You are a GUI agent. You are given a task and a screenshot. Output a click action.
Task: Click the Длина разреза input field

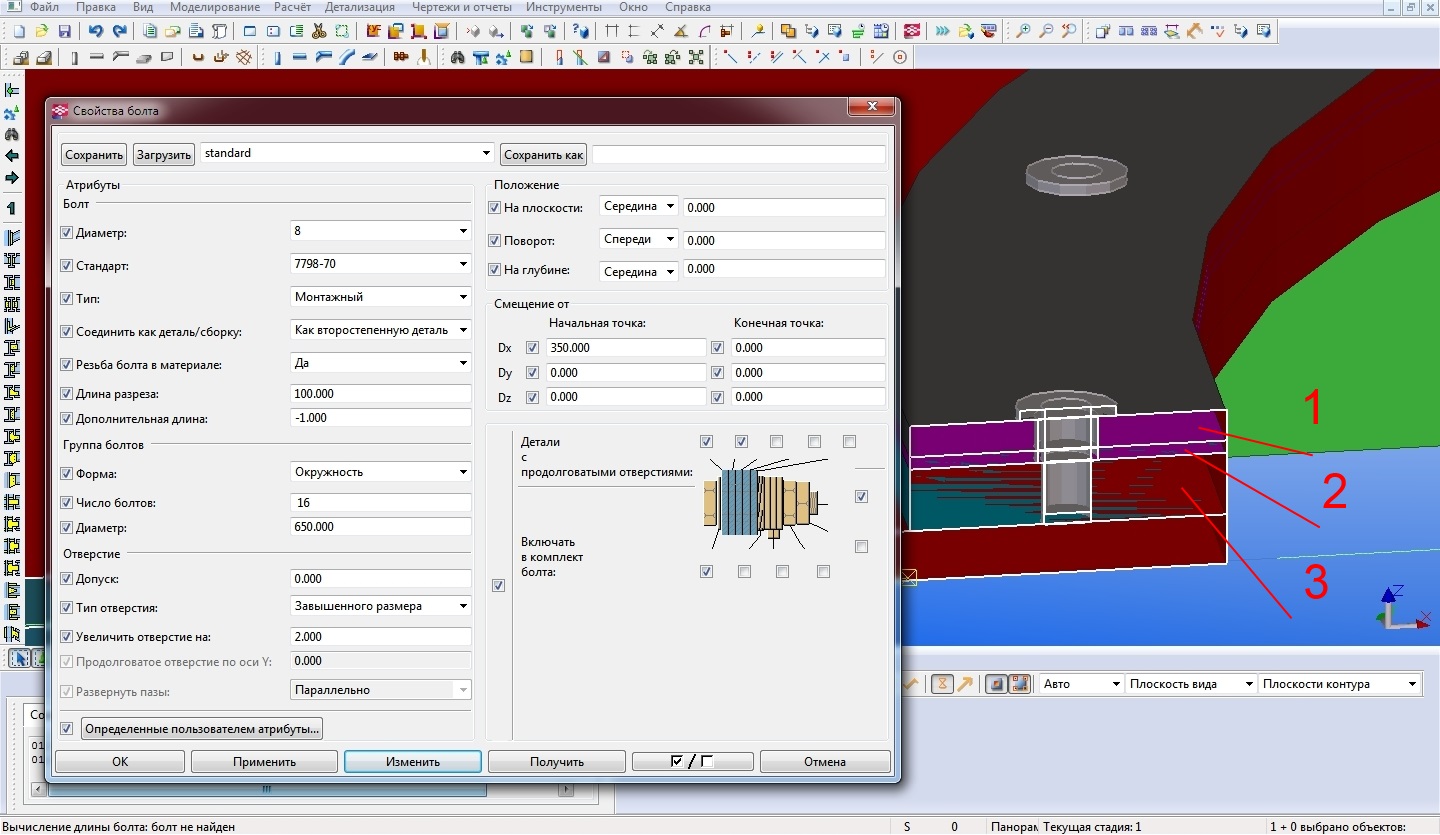tap(380, 394)
